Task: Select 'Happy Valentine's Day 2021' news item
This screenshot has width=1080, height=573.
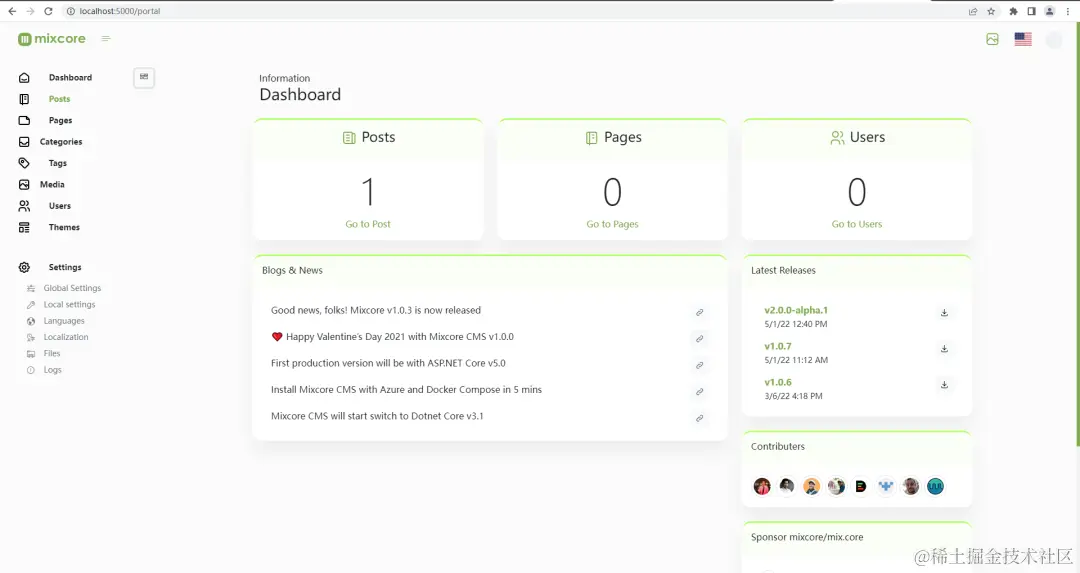Action: (393, 337)
